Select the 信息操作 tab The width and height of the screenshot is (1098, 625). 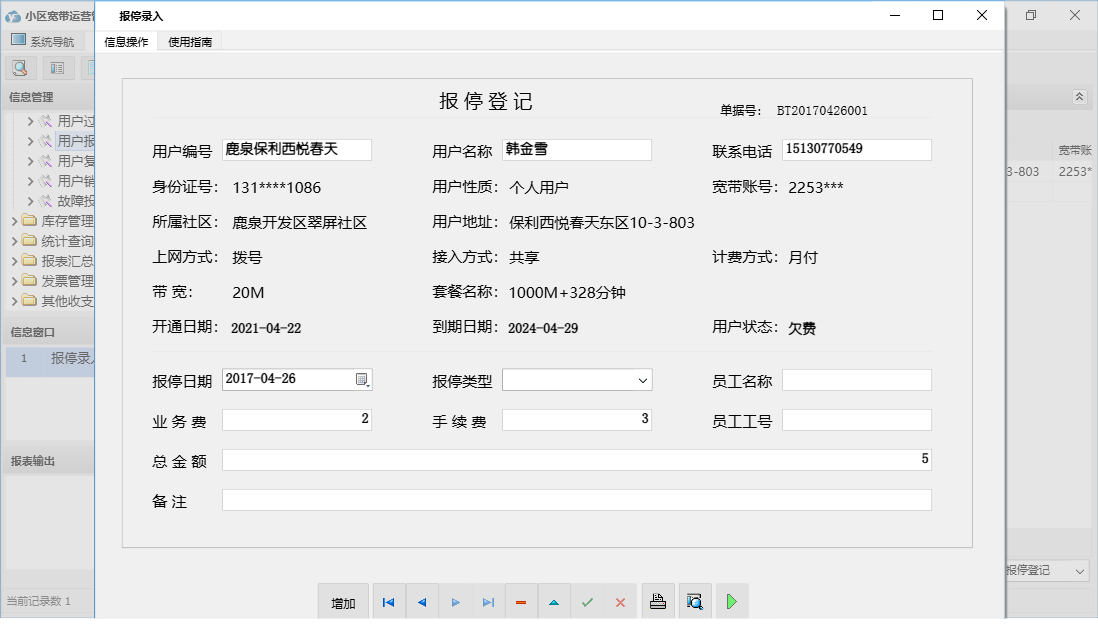coord(126,42)
